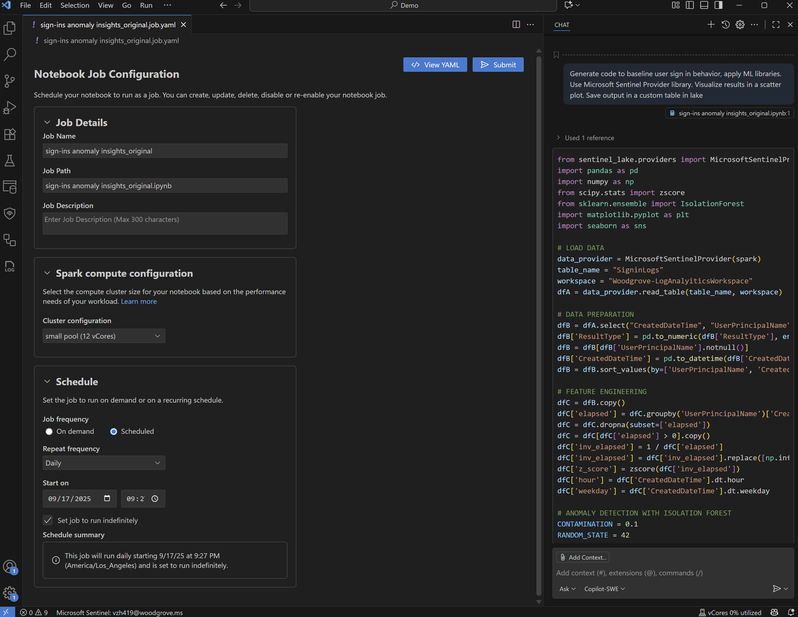Open the Run menu
The width and height of the screenshot is (798, 617).
point(146,5)
